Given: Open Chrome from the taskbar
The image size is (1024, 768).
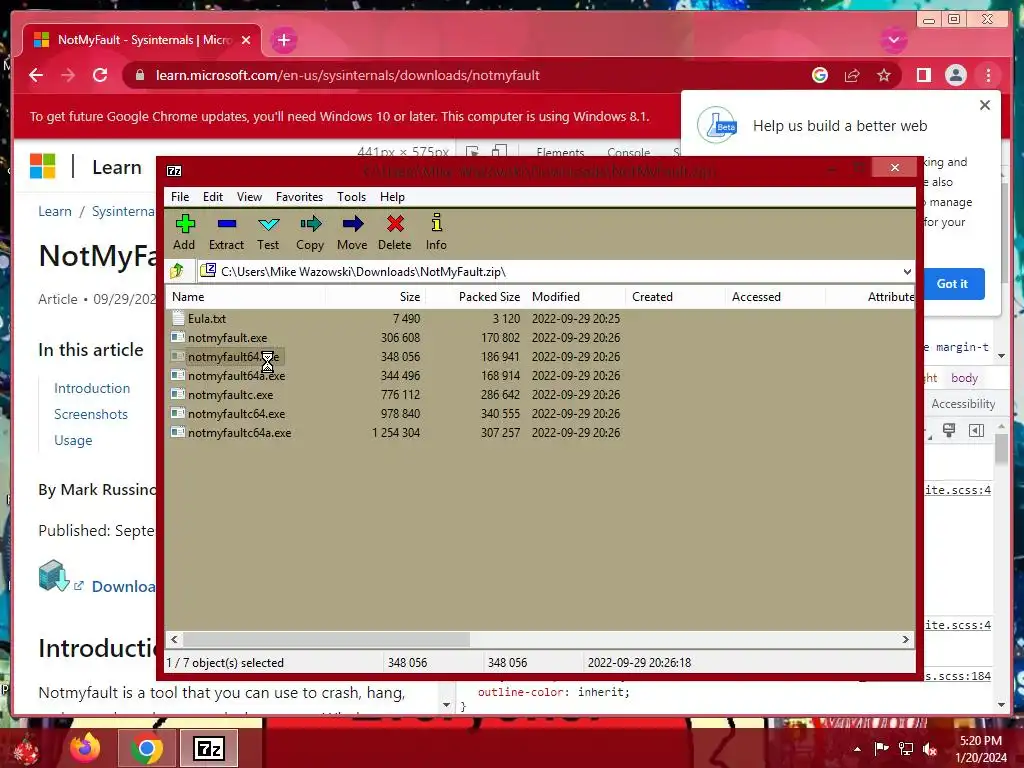Looking at the screenshot, I should coord(146,748).
